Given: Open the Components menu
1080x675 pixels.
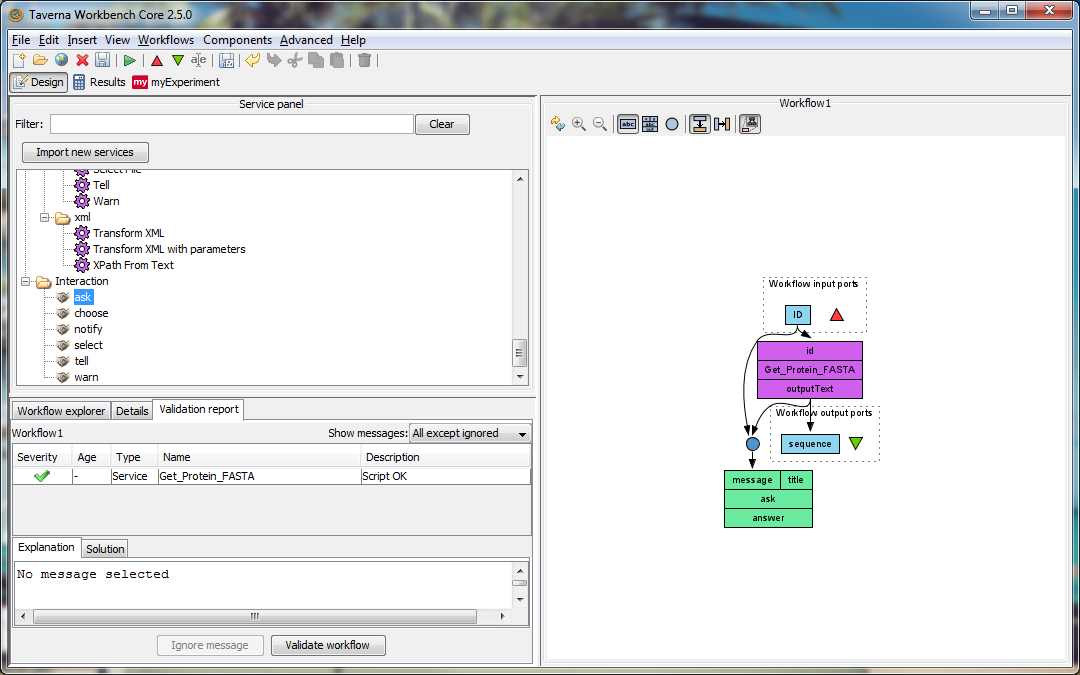Looking at the screenshot, I should tap(237, 40).
